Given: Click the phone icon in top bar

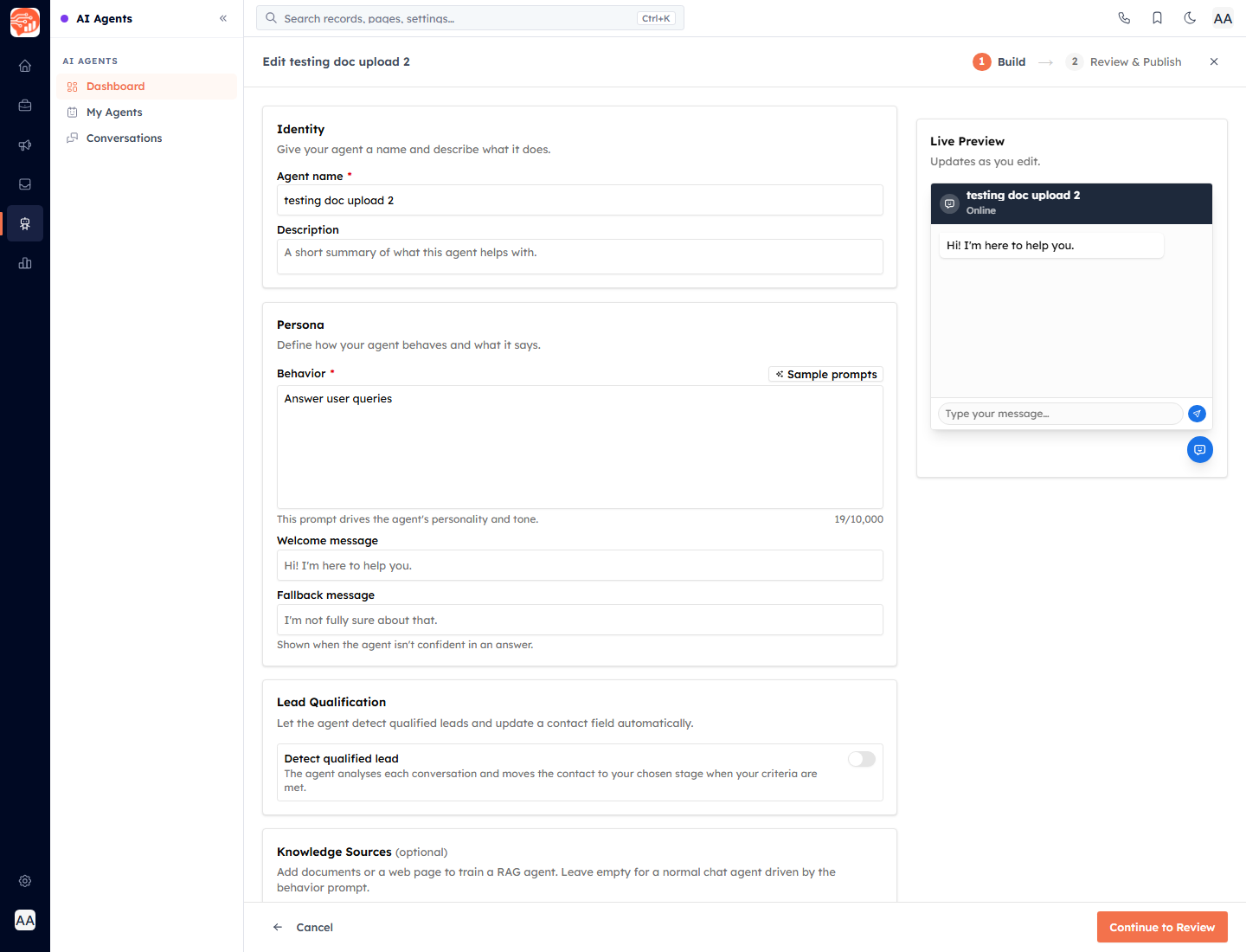Looking at the screenshot, I should coord(1124,18).
